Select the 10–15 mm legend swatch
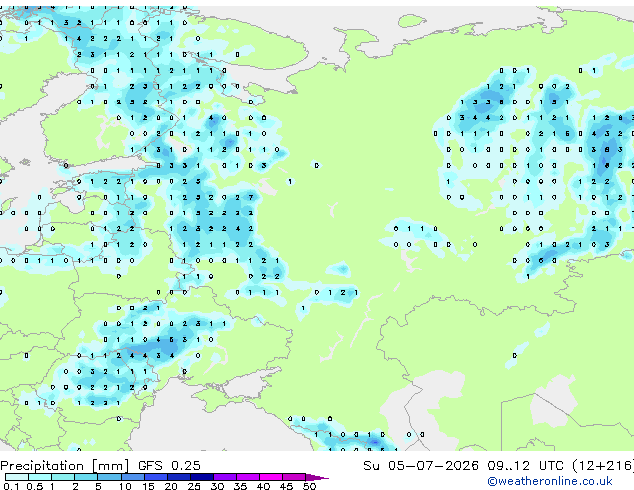Screen dimensions: 634x490 point(133,477)
